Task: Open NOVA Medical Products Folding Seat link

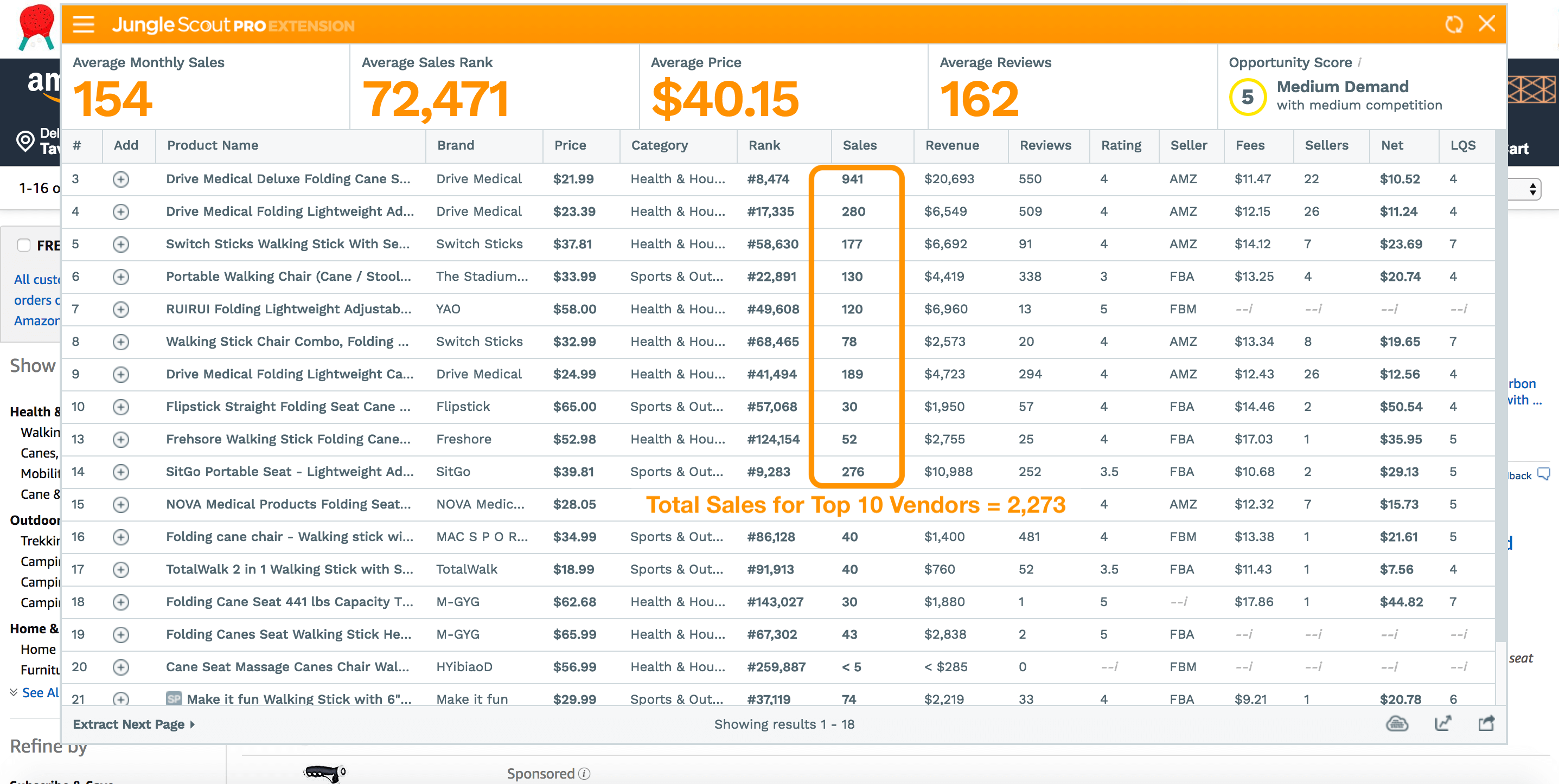Action: click(287, 505)
